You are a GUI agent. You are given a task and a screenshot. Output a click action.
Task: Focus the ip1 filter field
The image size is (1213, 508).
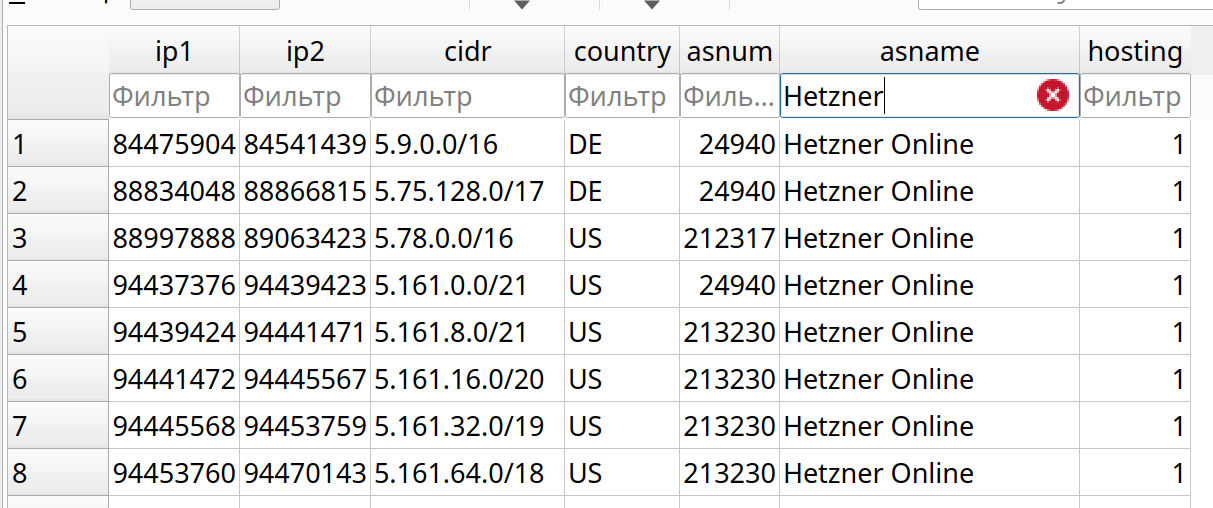(x=174, y=96)
